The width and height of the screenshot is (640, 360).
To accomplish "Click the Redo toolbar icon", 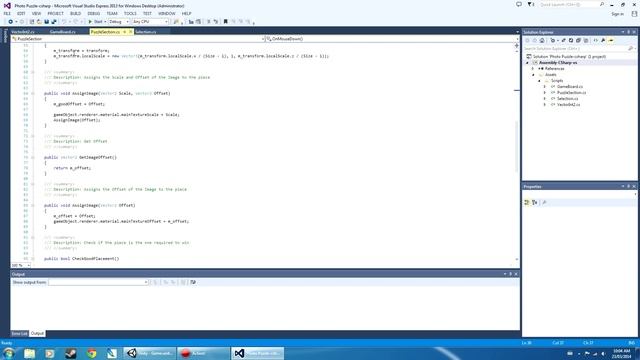I will (76, 22).
